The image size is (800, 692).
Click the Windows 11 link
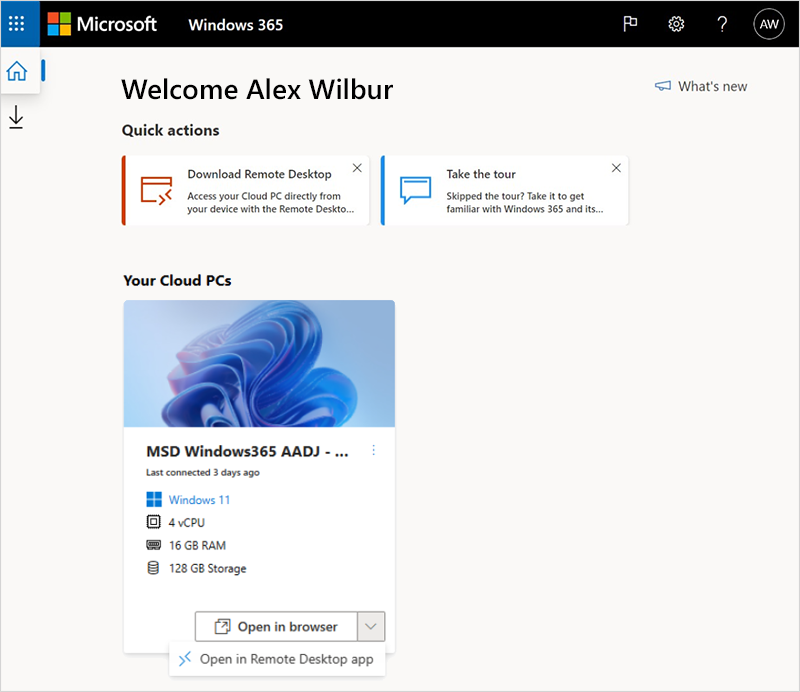coord(199,499)
